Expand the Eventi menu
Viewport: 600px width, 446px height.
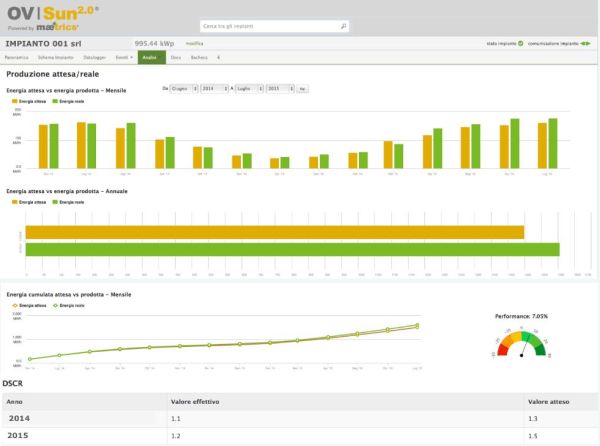tap(123, 59)
